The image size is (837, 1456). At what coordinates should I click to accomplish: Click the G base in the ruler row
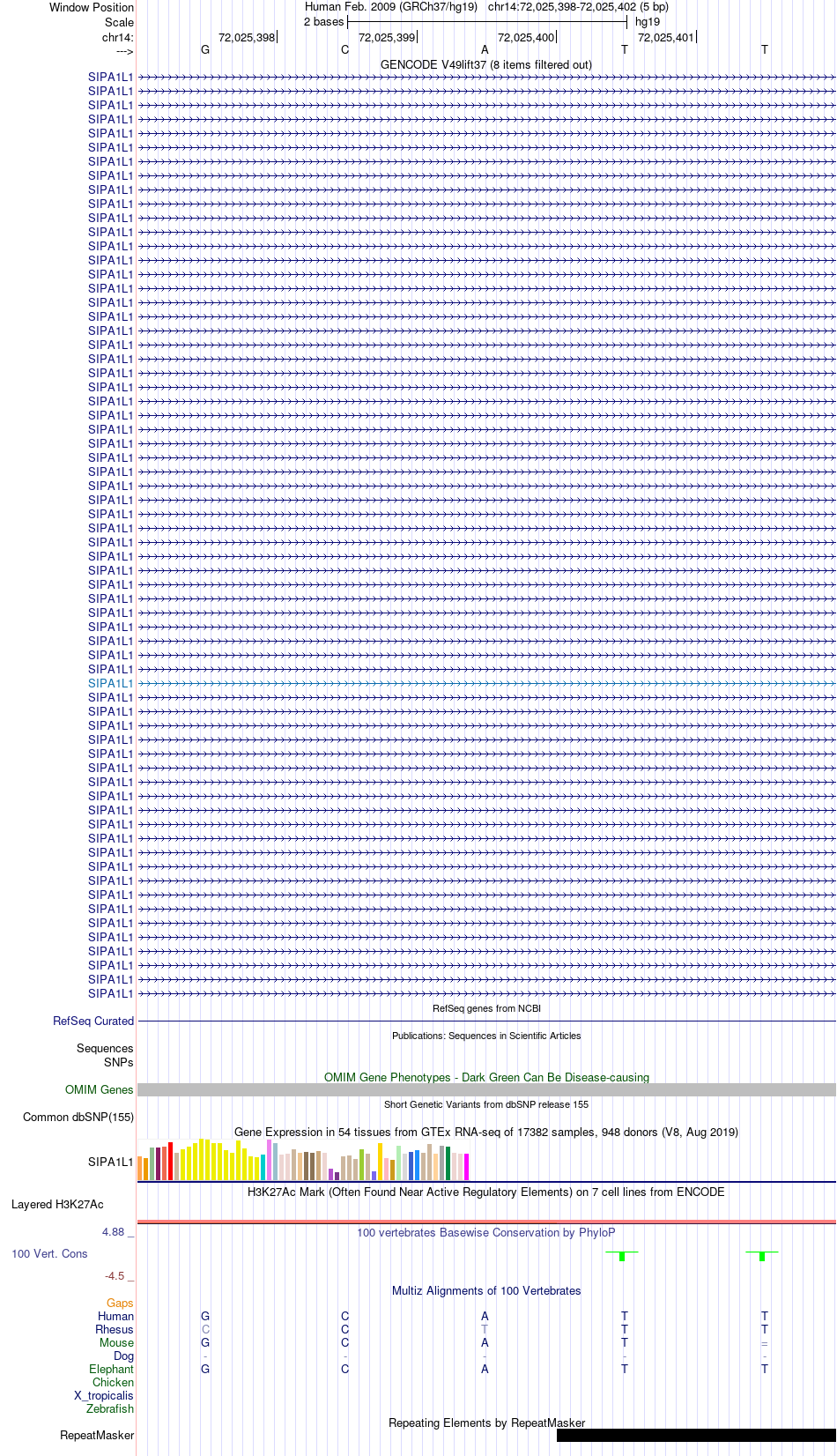tap(205, 50)
